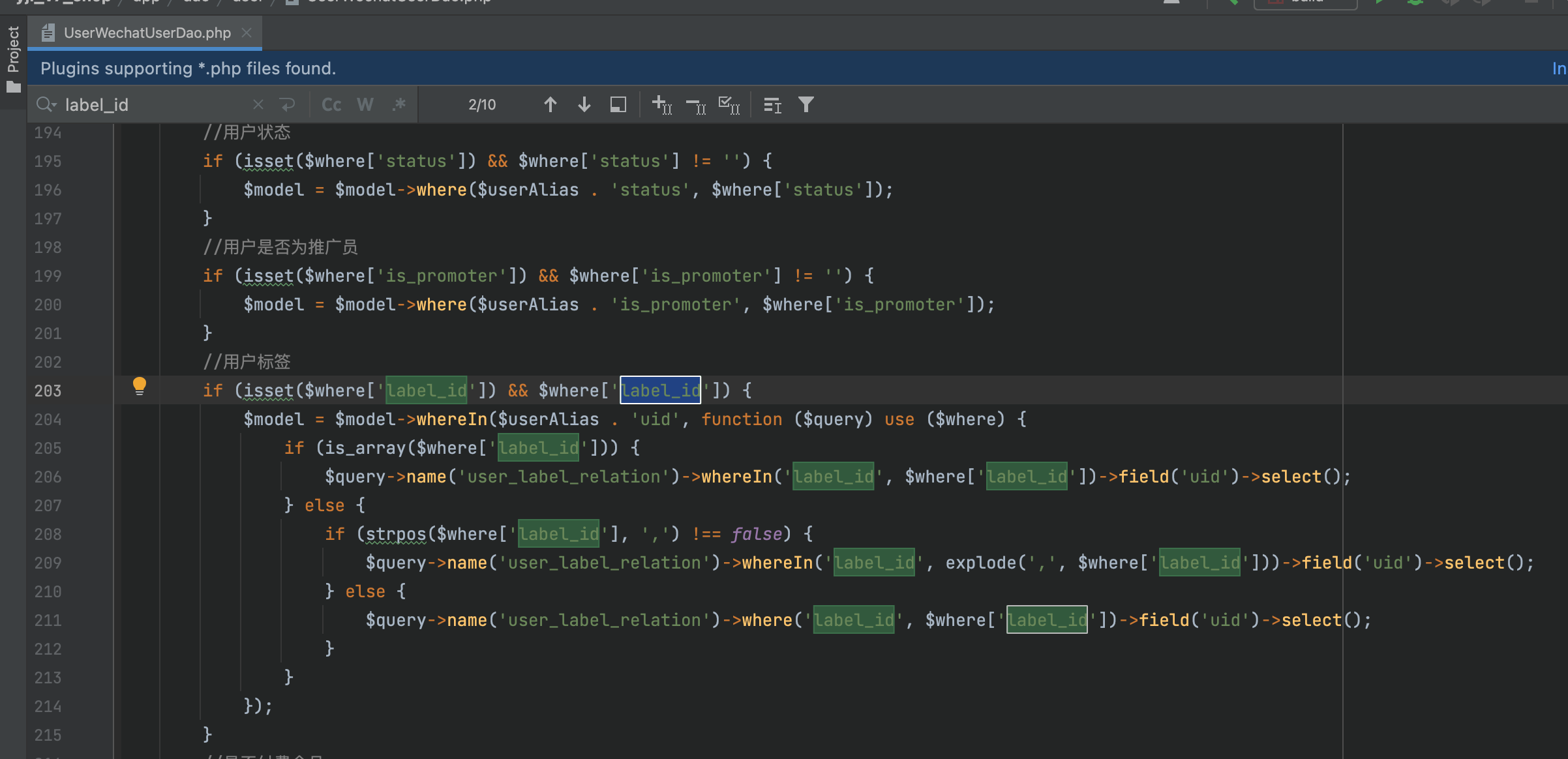Click label_id match on line 205
Viewport: 1568px width, 759px height.
tap(539, 447)
